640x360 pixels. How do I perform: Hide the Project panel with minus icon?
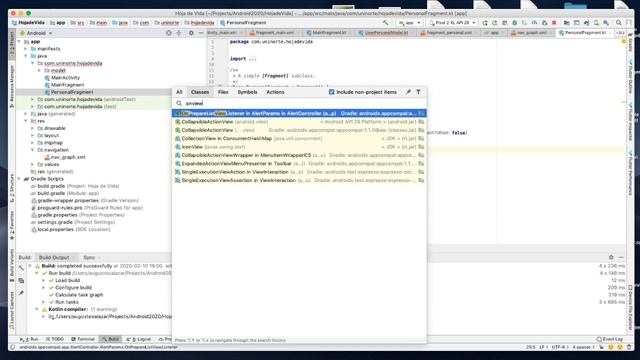201,33
